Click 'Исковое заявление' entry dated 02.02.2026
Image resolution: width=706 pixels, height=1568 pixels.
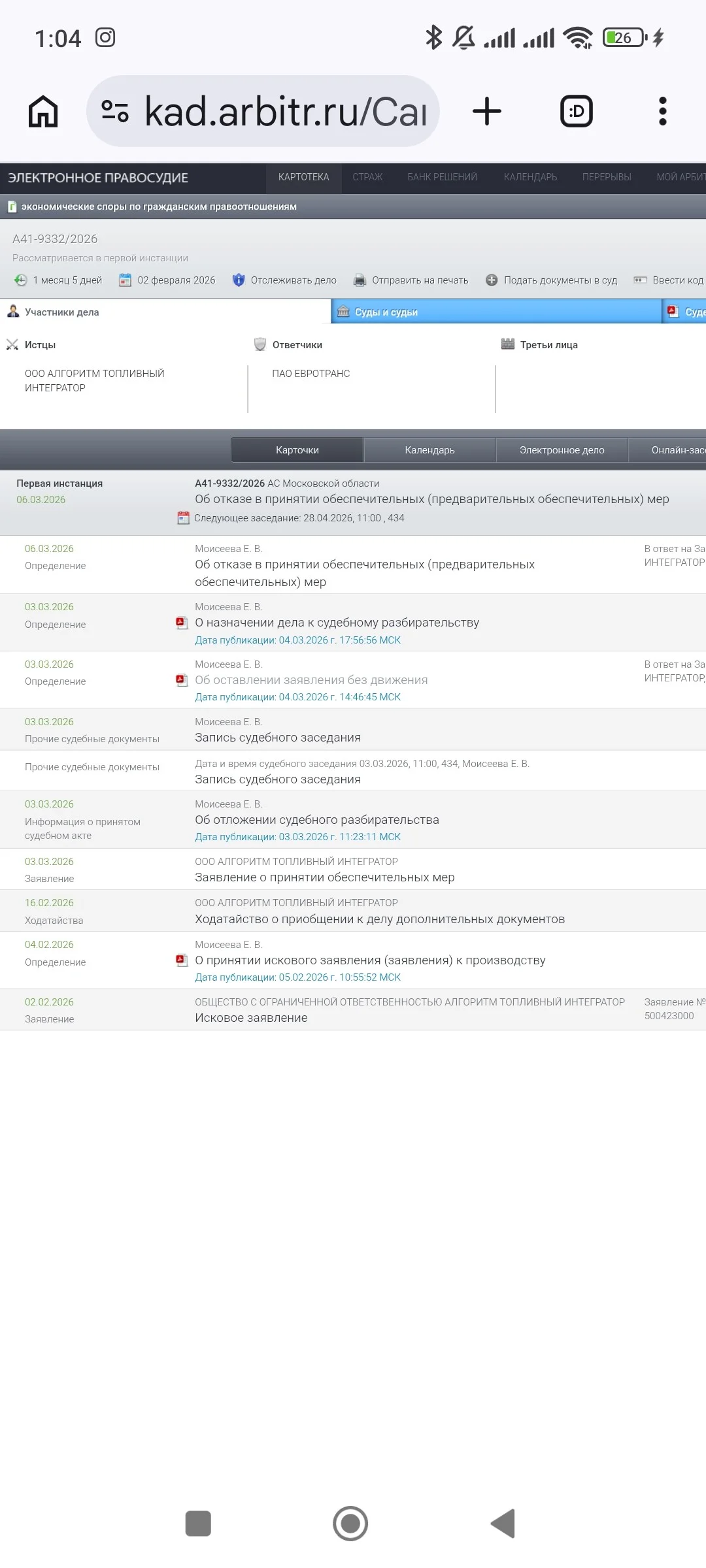coord(251,1018)
